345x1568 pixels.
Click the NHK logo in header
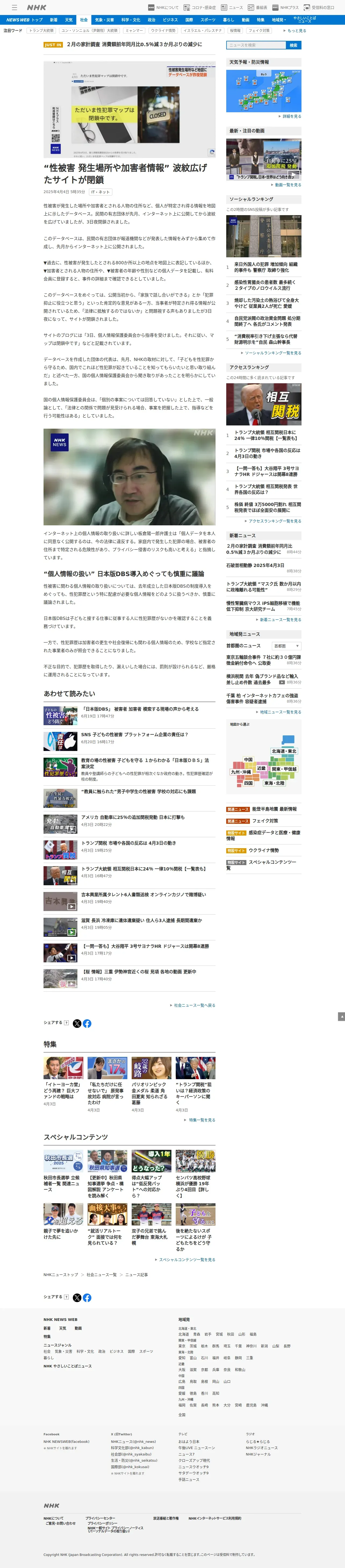(37, 7)
